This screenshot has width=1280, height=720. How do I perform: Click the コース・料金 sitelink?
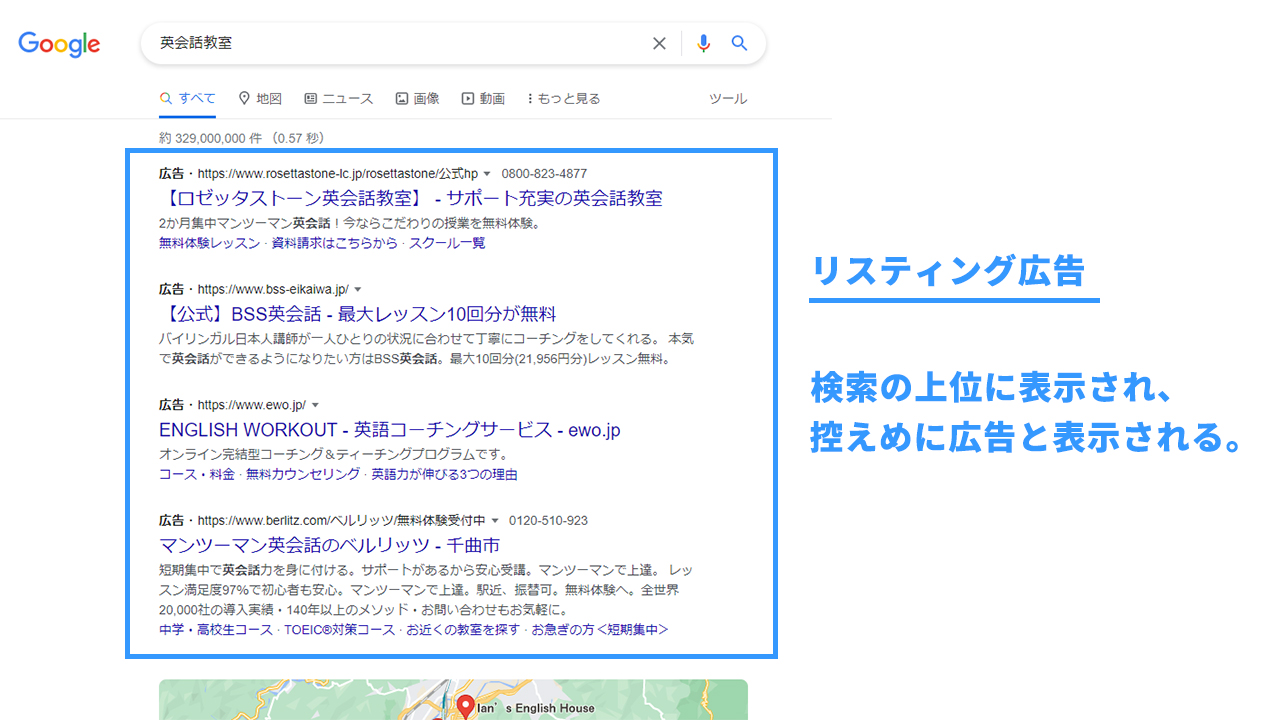[197, 474]
